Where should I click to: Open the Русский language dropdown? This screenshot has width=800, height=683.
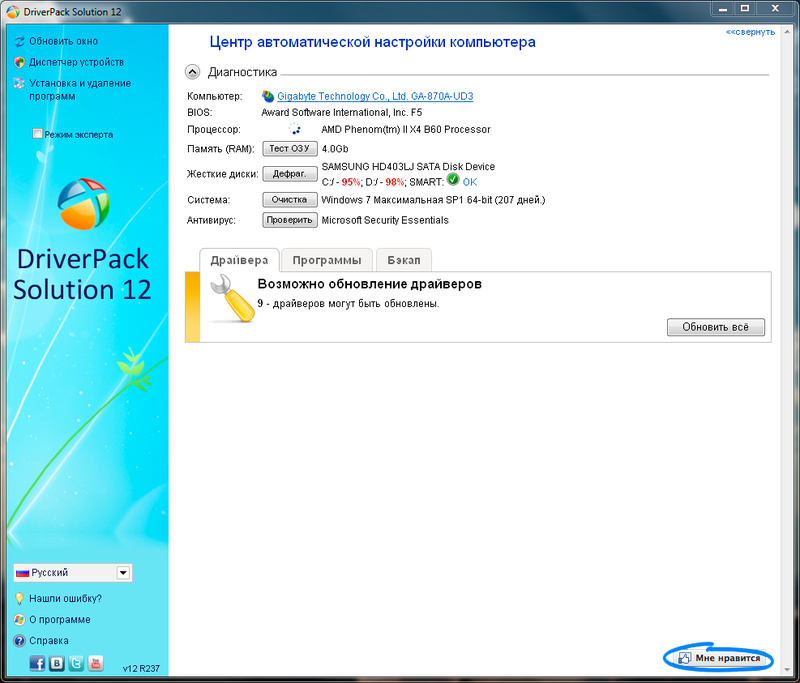point(72,573)
